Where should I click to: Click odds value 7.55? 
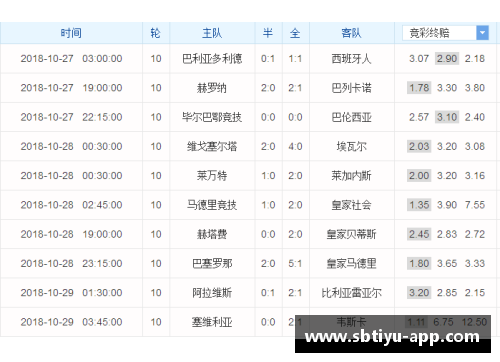(475, 205)
